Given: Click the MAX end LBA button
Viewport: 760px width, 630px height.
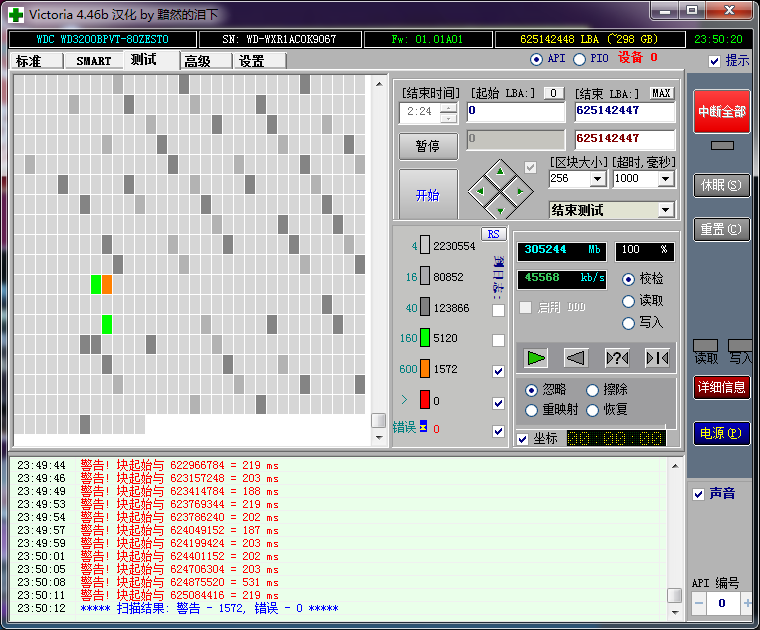Looking at the screenshot, I should coord(661,93).
